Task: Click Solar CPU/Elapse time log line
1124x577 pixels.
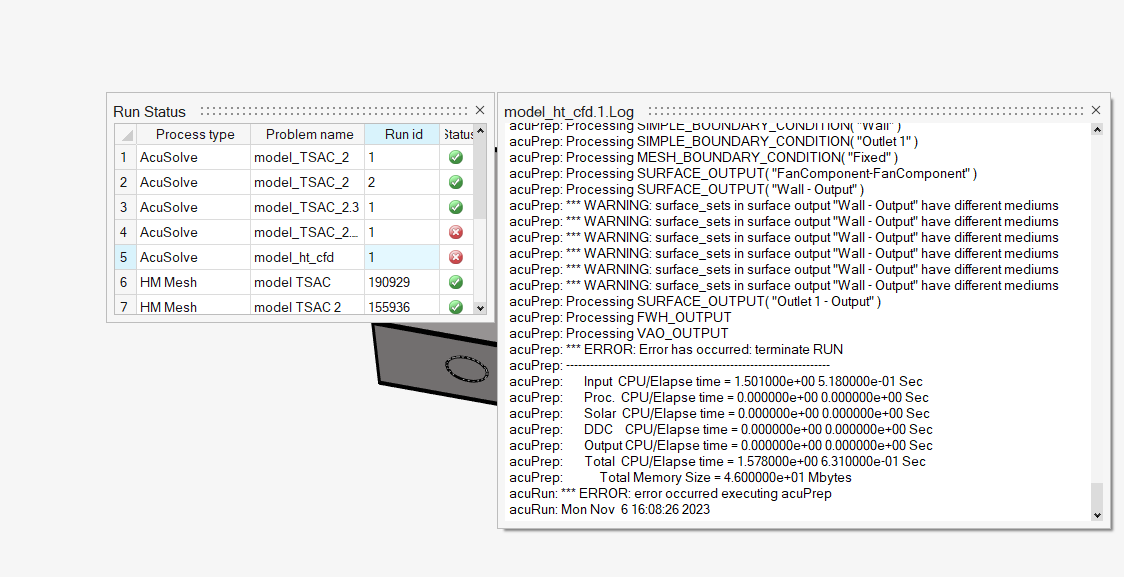Action: [719, 414]
